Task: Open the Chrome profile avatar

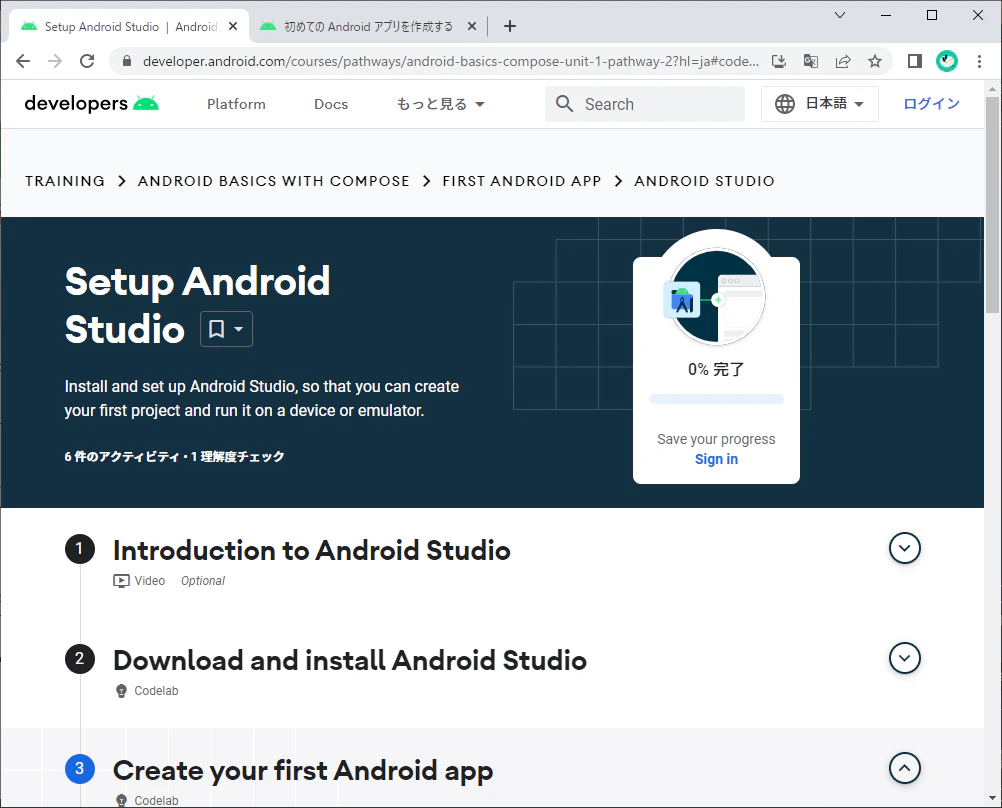Action: pyautogui.click(x=946, y=61)
